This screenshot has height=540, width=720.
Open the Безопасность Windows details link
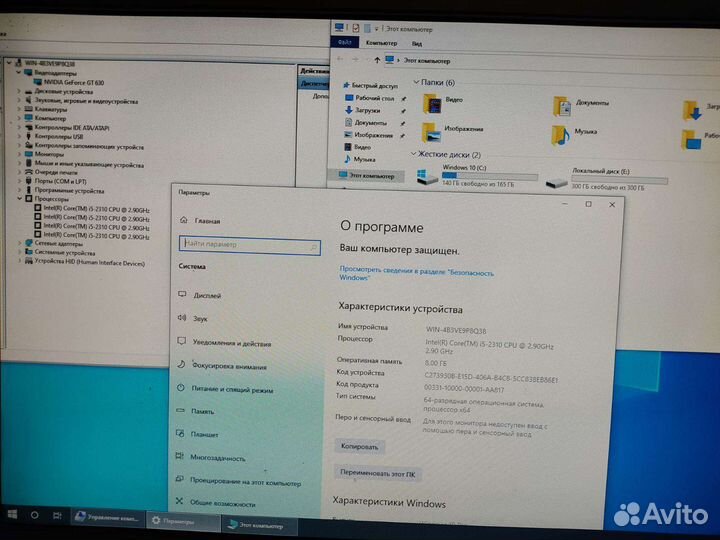point(416,273)
